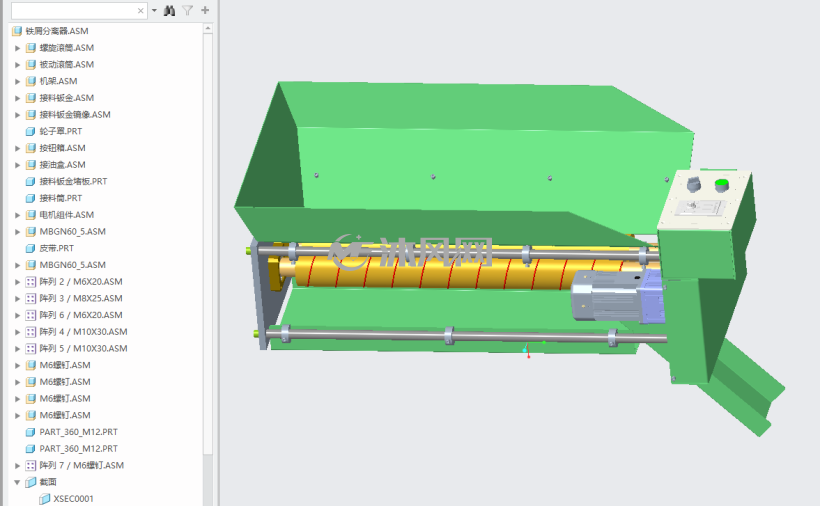
Task: Open the dropdown arrow next to the search box
Action: click(x=154, y=10)
